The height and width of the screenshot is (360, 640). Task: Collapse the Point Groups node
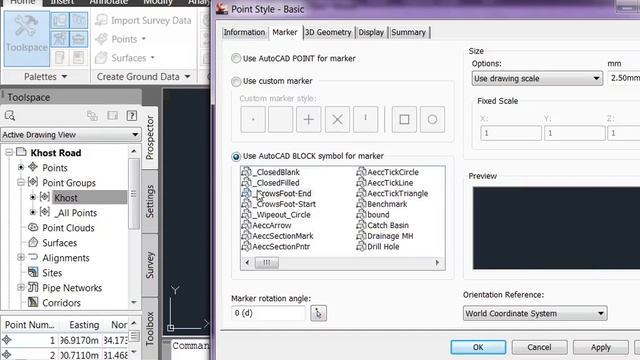[x=21, y=182]
